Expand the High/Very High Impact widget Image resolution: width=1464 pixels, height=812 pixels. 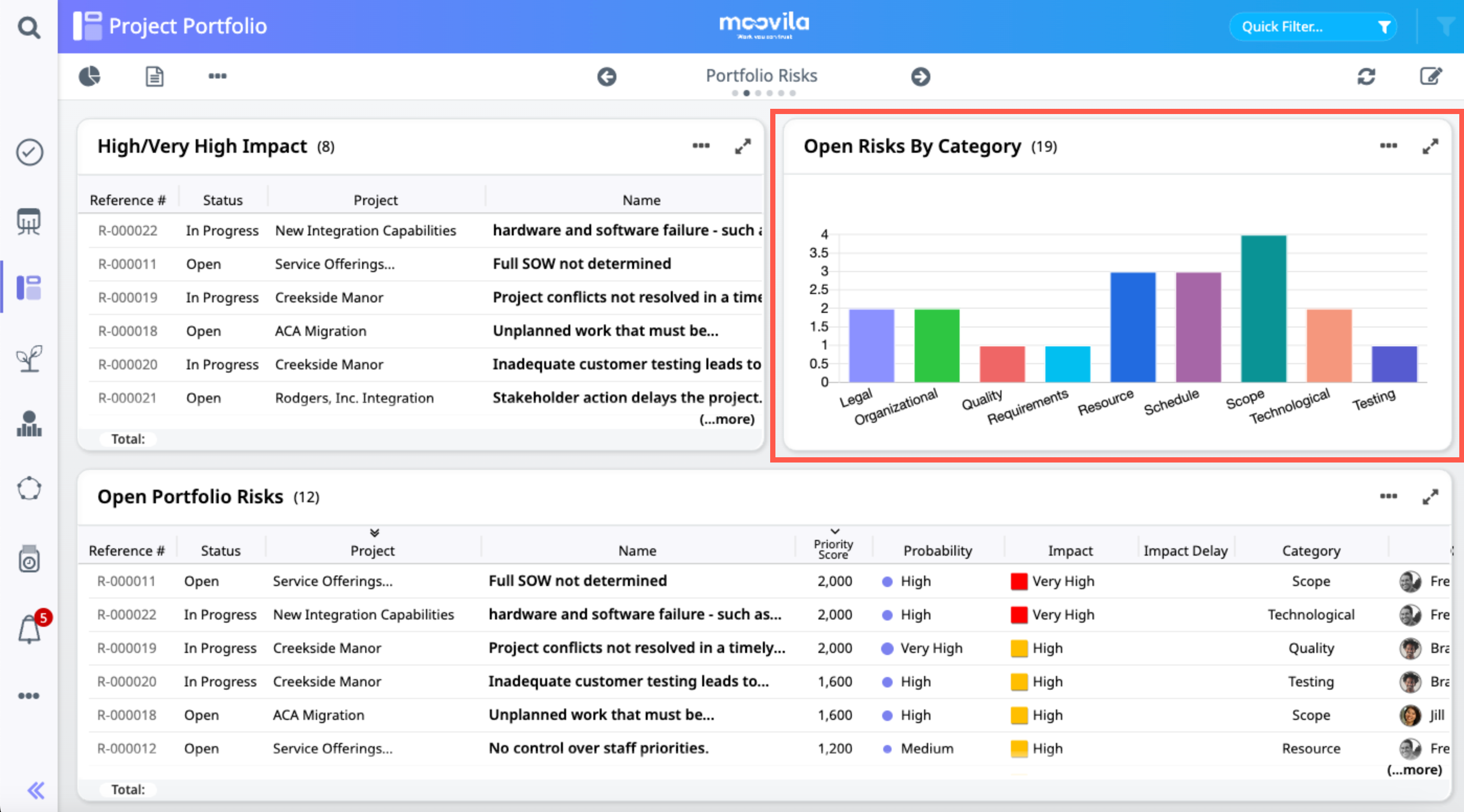click(742, 146)
